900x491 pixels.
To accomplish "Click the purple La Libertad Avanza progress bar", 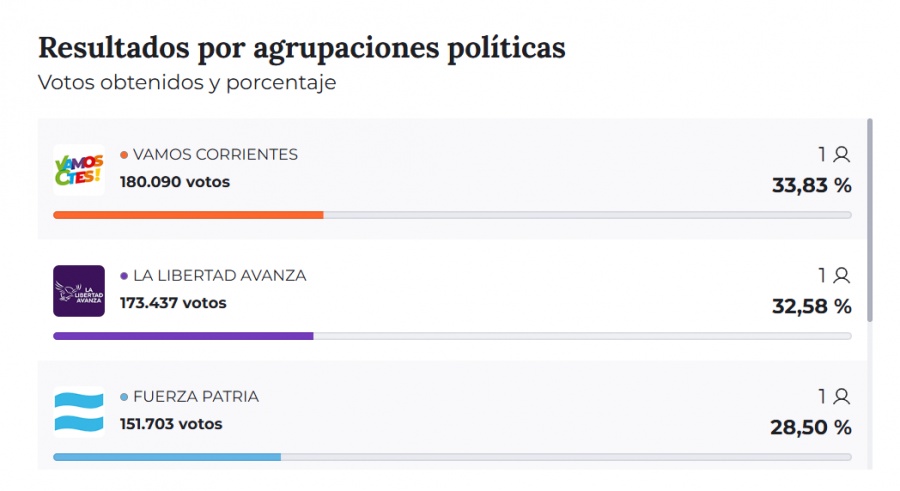I will coord(183,335).
